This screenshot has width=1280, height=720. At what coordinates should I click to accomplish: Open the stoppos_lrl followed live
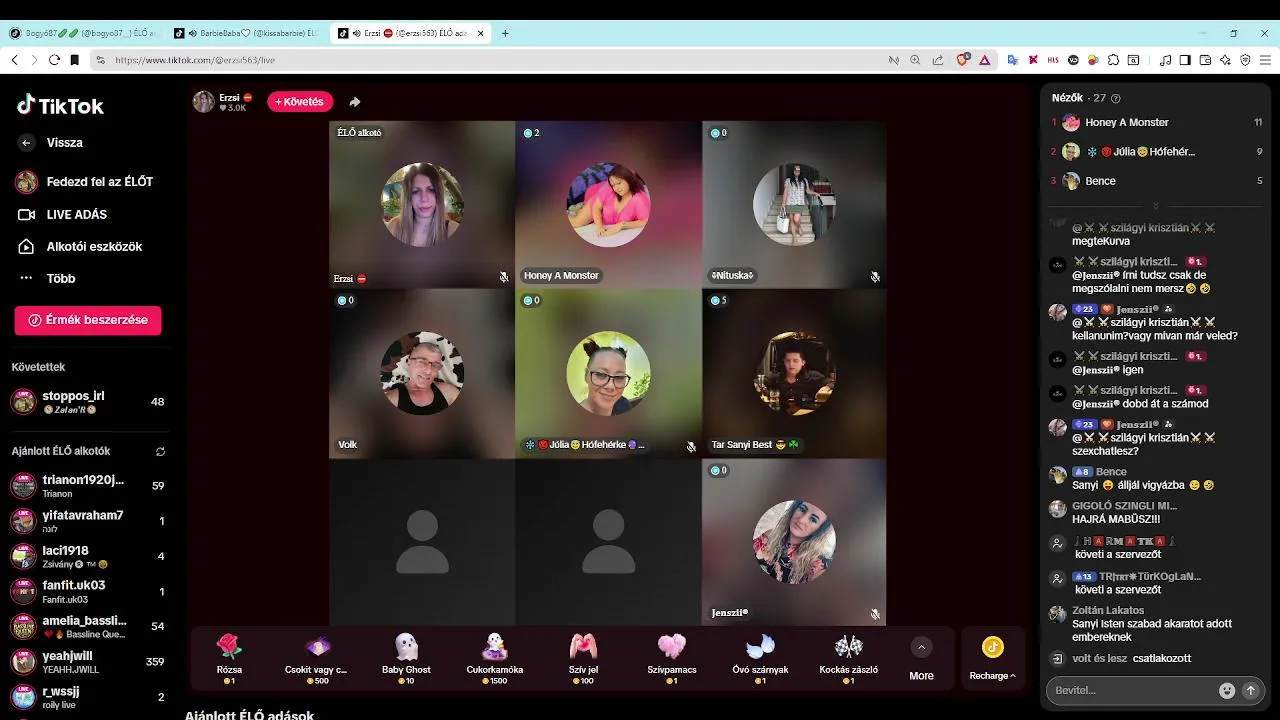tap(88, 402)
